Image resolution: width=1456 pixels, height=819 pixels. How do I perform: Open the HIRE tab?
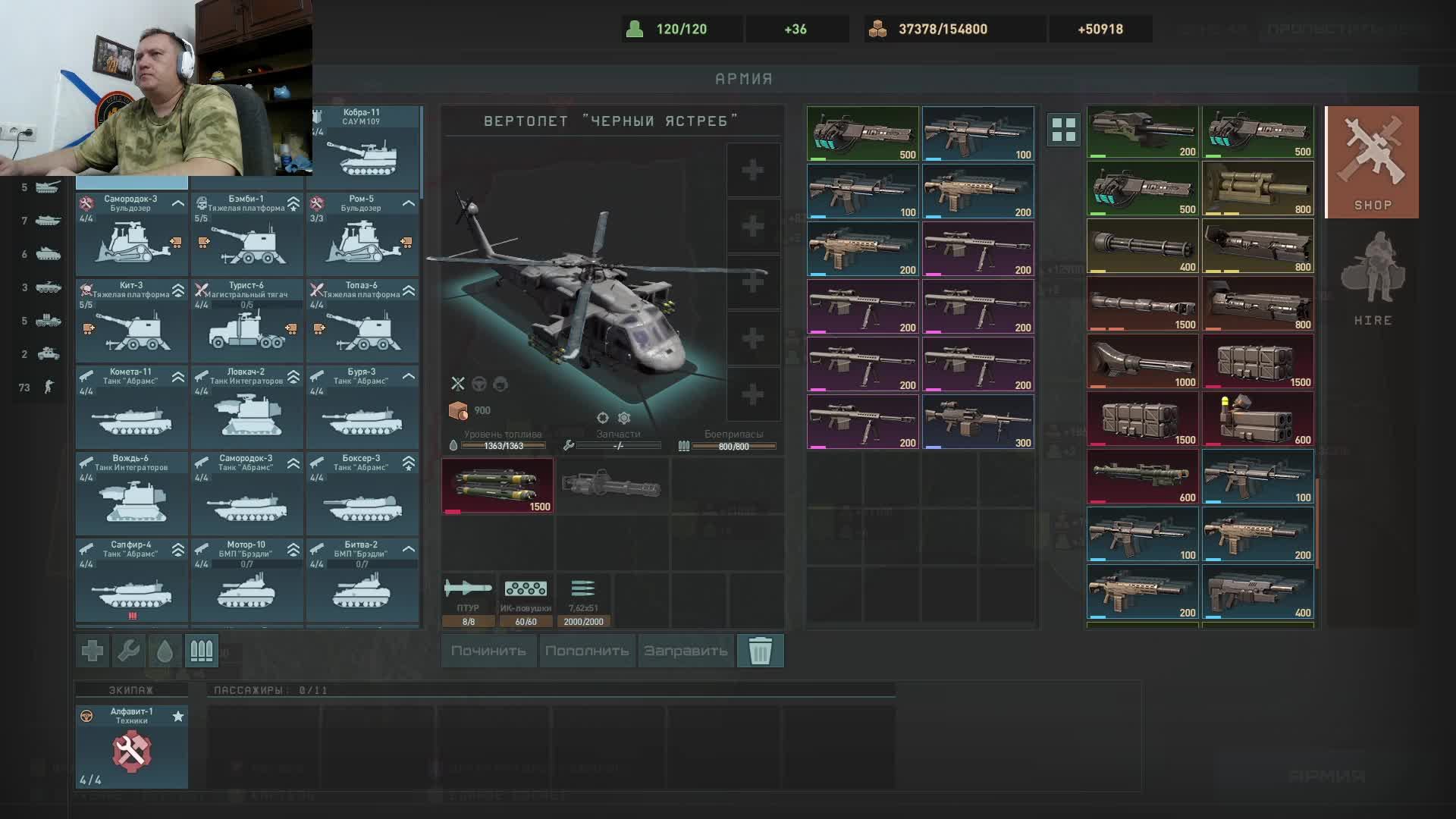(1373, 279)
